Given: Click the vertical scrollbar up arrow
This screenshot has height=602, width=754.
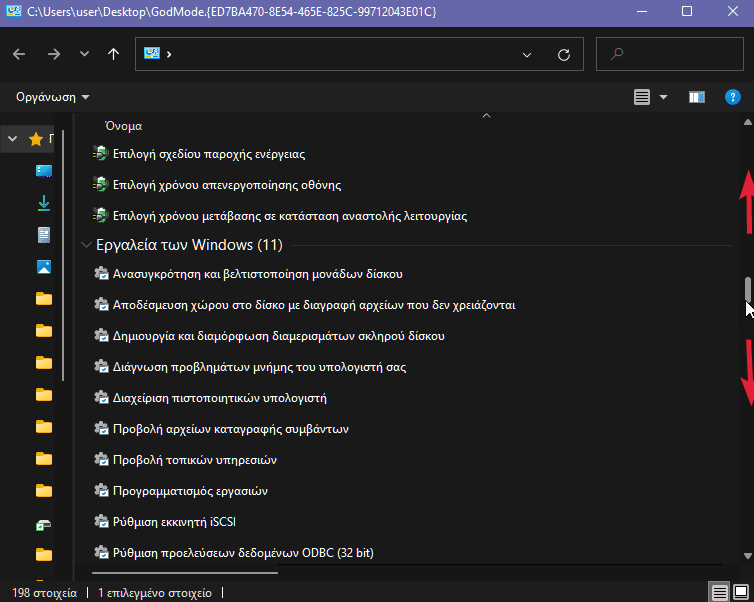Looking at the screenshot, I should [x=747, y=123].
